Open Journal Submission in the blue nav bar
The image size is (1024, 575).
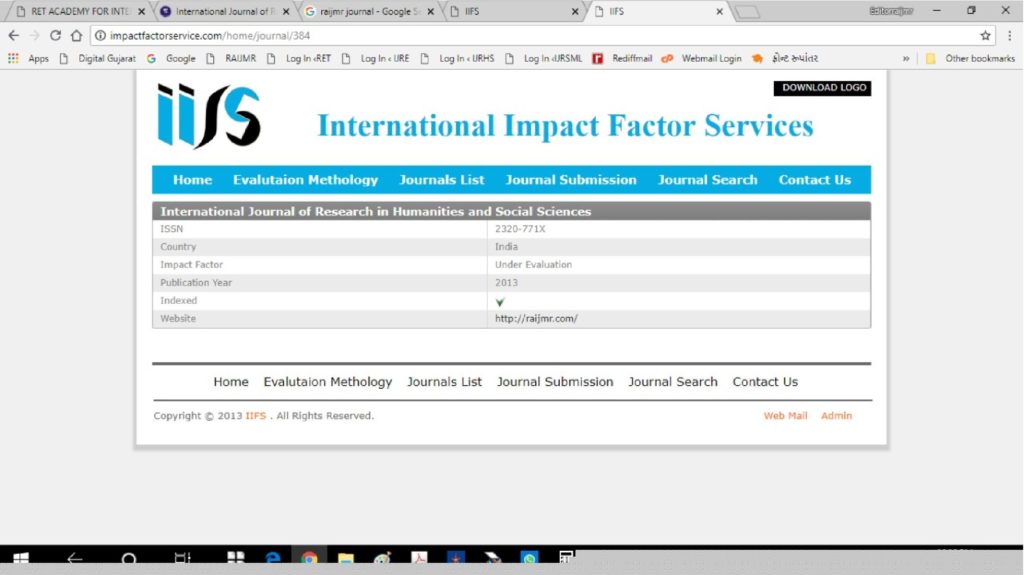point(571,180)
